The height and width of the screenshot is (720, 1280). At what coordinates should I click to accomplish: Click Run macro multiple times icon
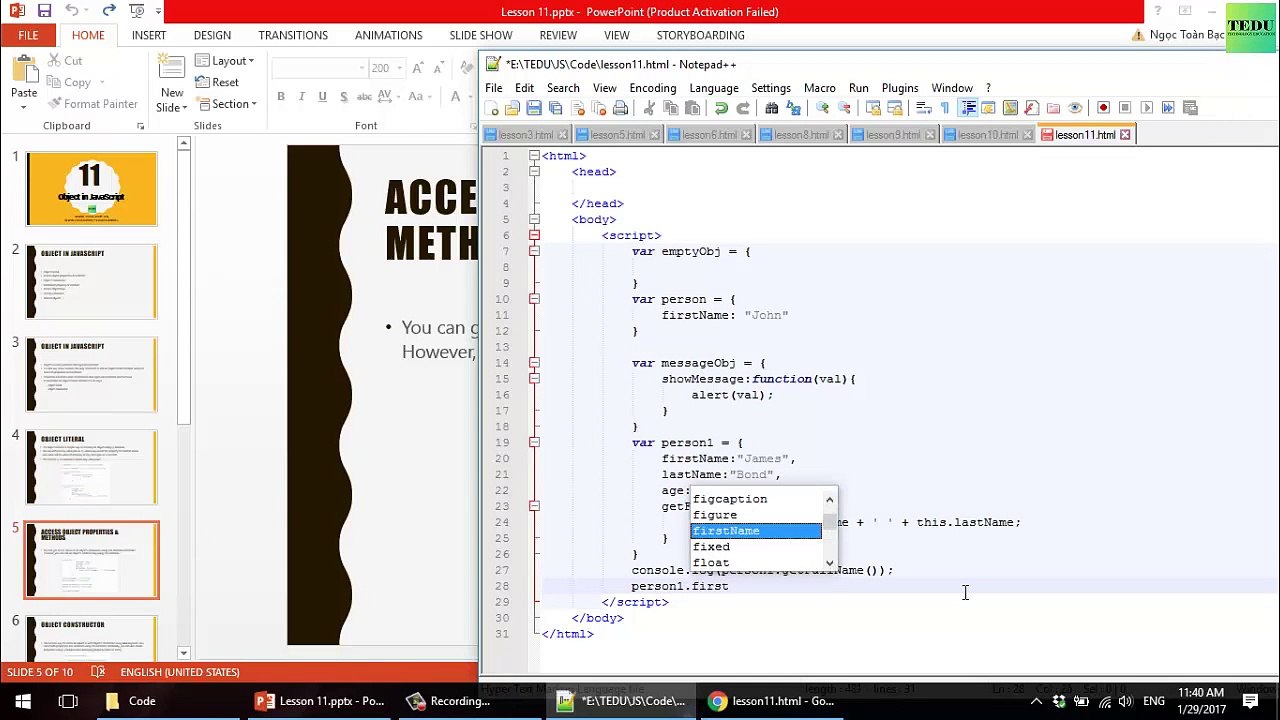tap(1168, 108)
